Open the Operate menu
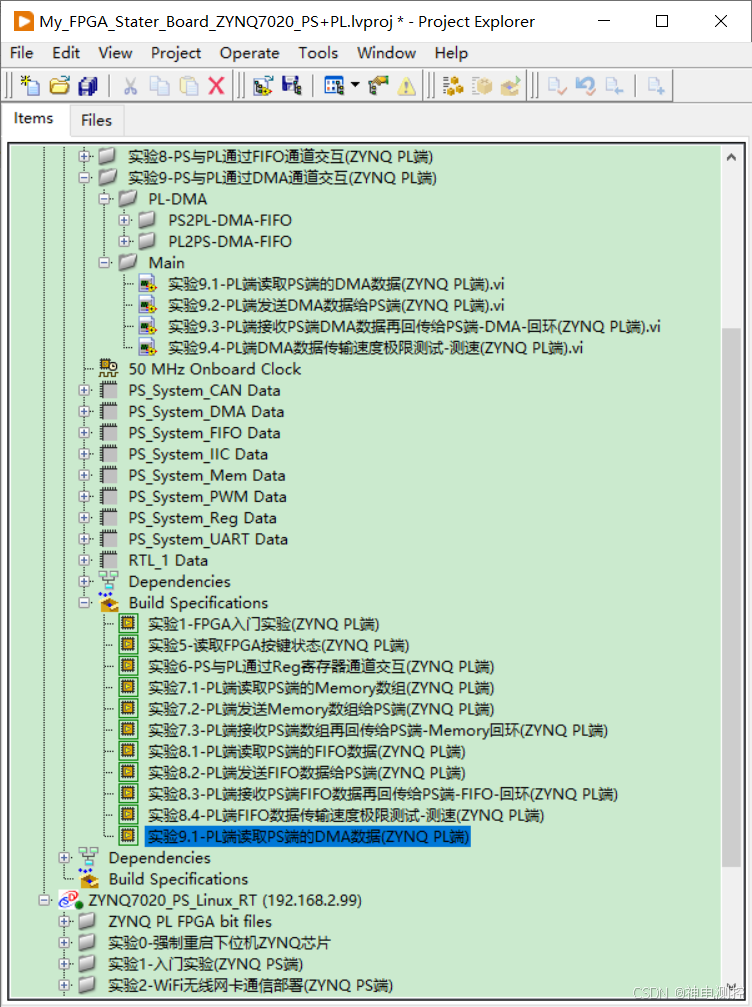Viewport: 752px width, 1007px height. [x=249, y=53]
